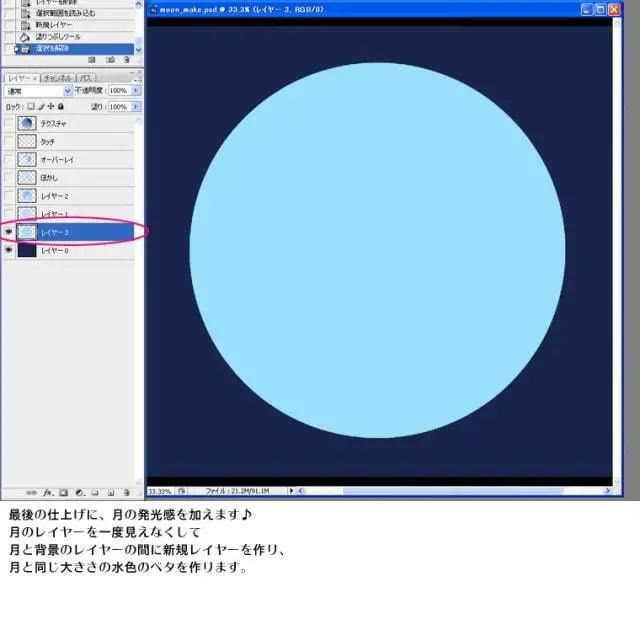Open the blend mode 通常 dropdown

coord(67,90)
